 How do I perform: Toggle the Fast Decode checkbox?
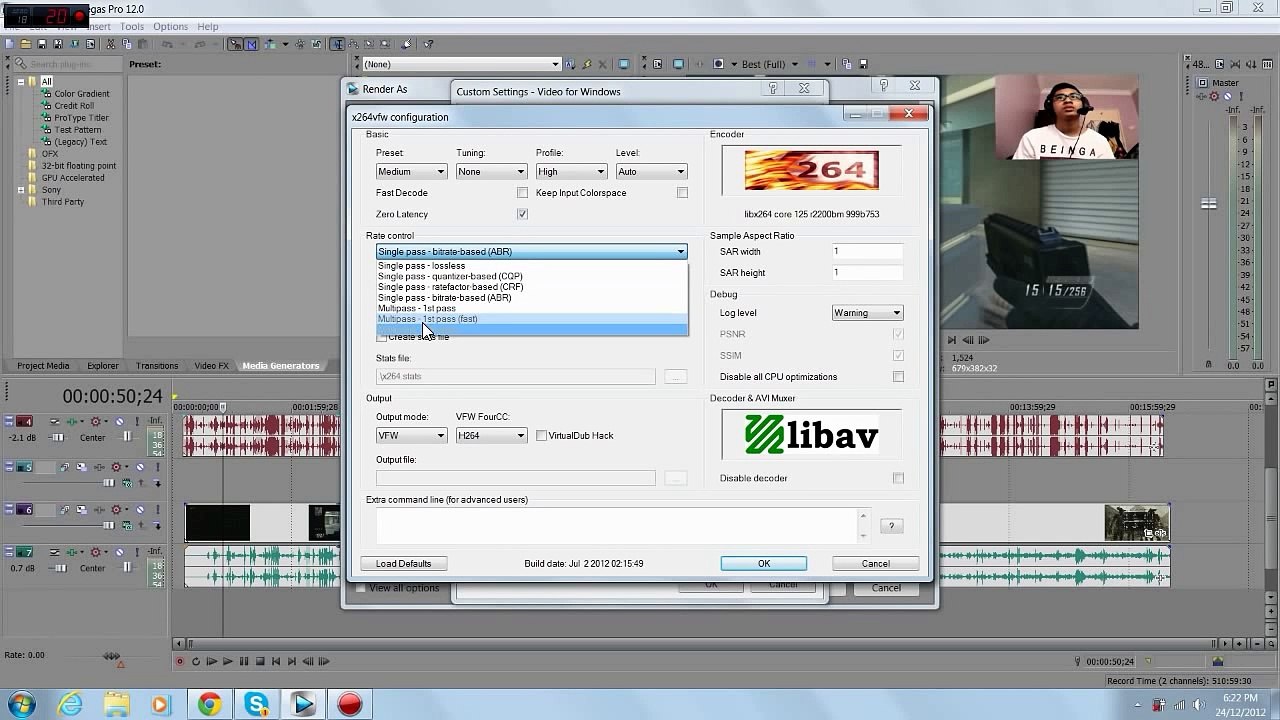click(522, 193)
